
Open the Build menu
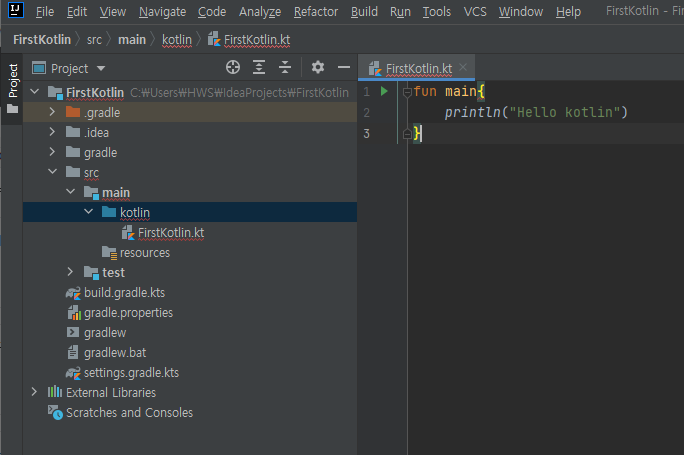(364, 12)
